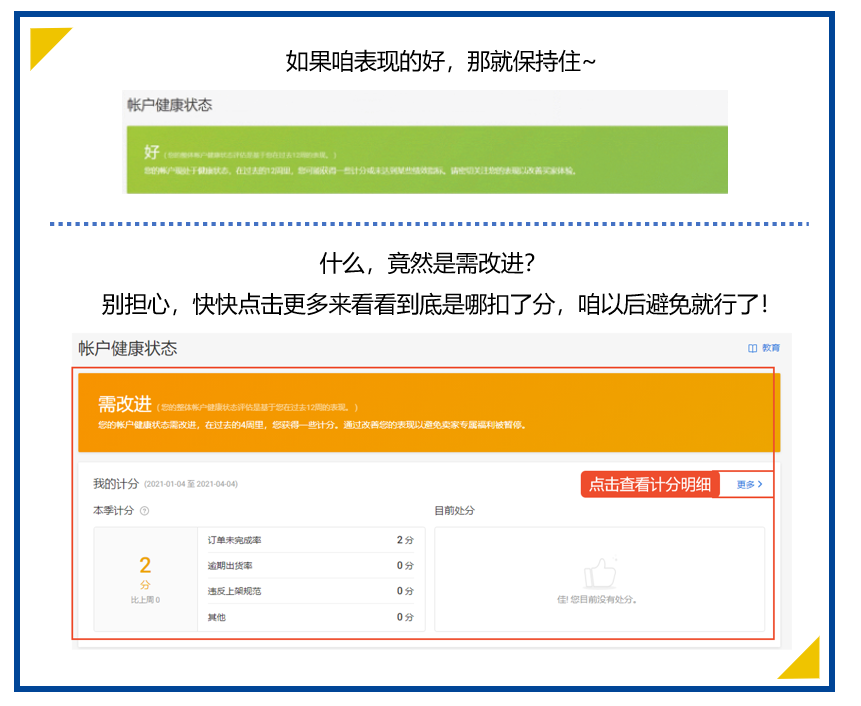Click the 更多 chevron arrow

761,485
